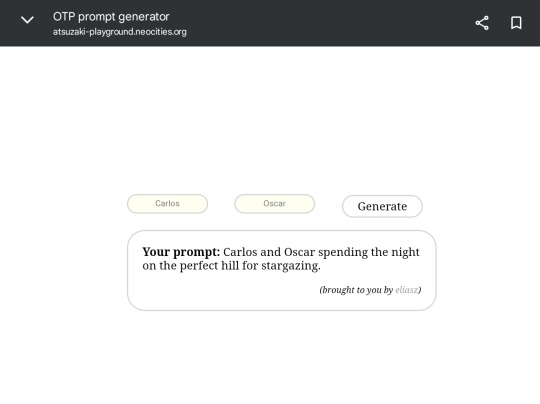
Task: Click the bold 'Your prompt:' label
Action: (181, 252)
